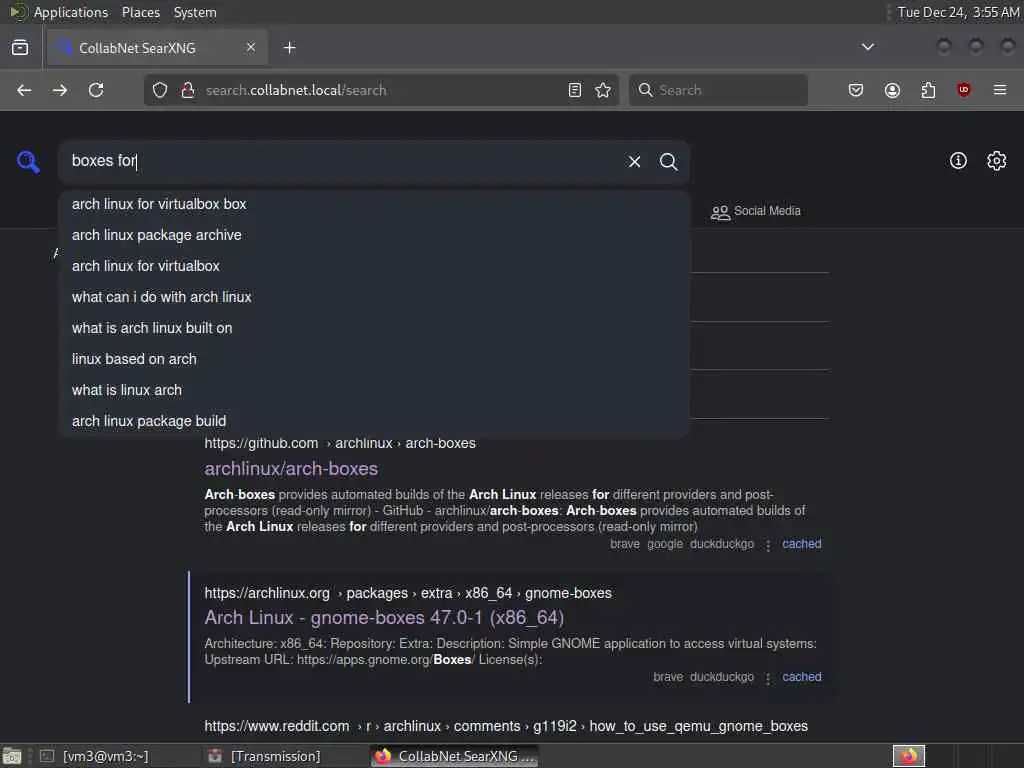Clear the search query with X

click(634, 161)
